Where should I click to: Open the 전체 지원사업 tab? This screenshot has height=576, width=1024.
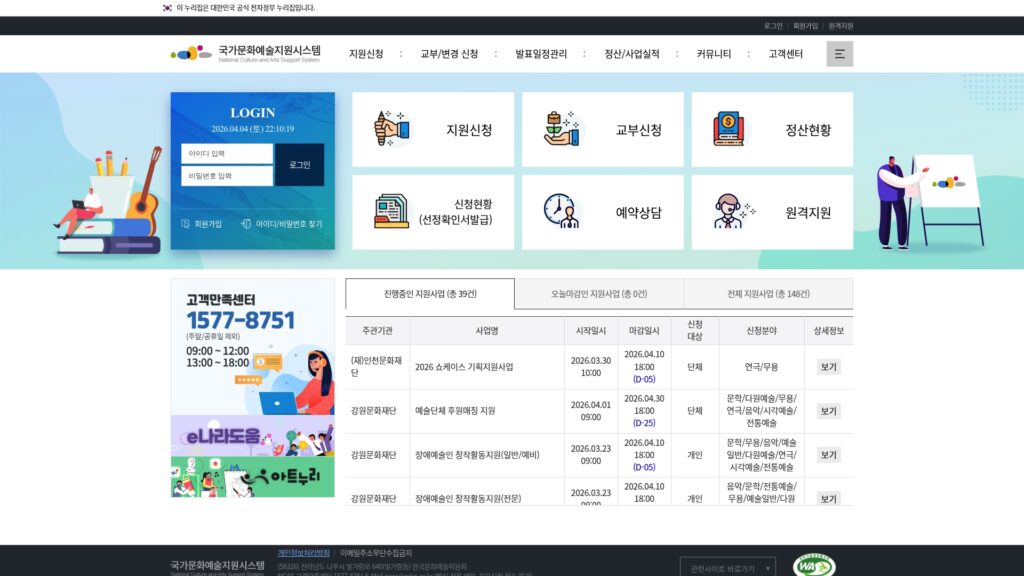(x=768, y=293)
